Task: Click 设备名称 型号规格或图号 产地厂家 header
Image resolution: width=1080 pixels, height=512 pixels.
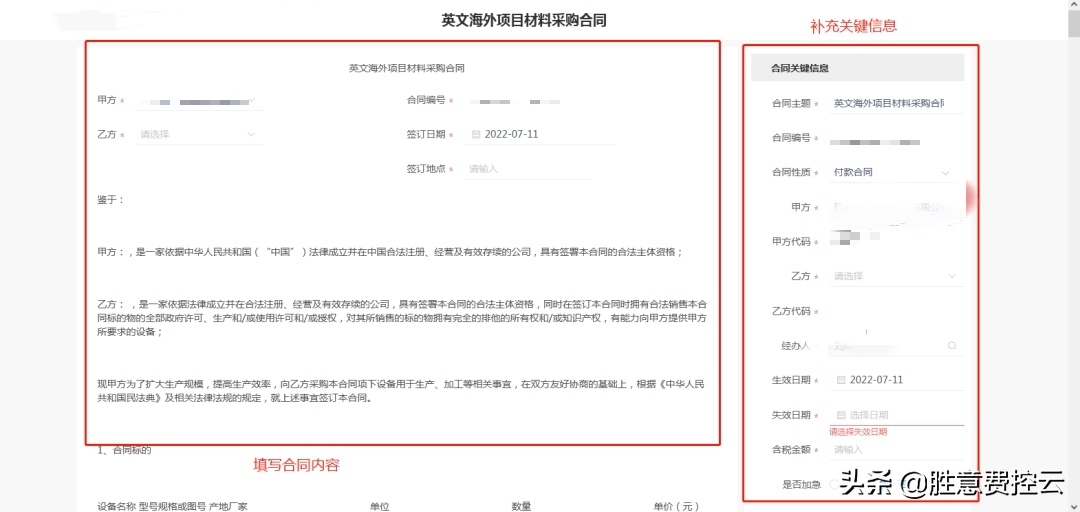Action: pyautogui.click(x=173, y=506)
